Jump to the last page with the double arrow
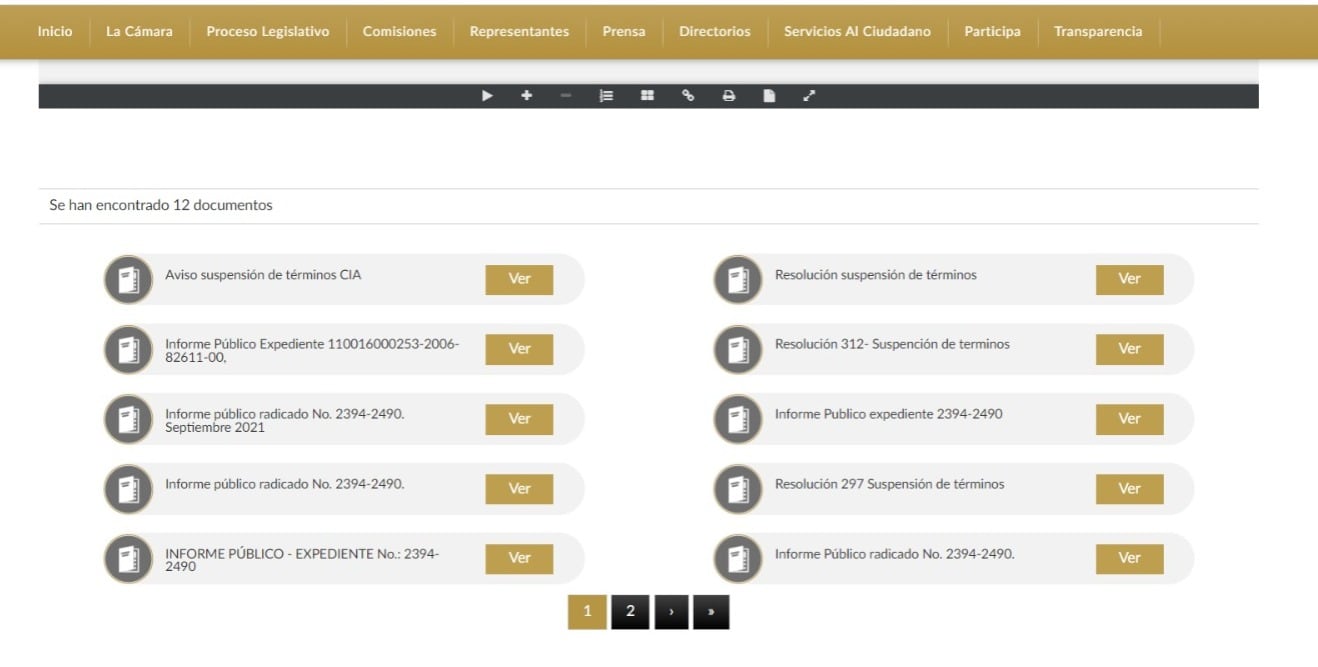The width and height of the screenshot is (1318, 667). (x=709, y=611)
